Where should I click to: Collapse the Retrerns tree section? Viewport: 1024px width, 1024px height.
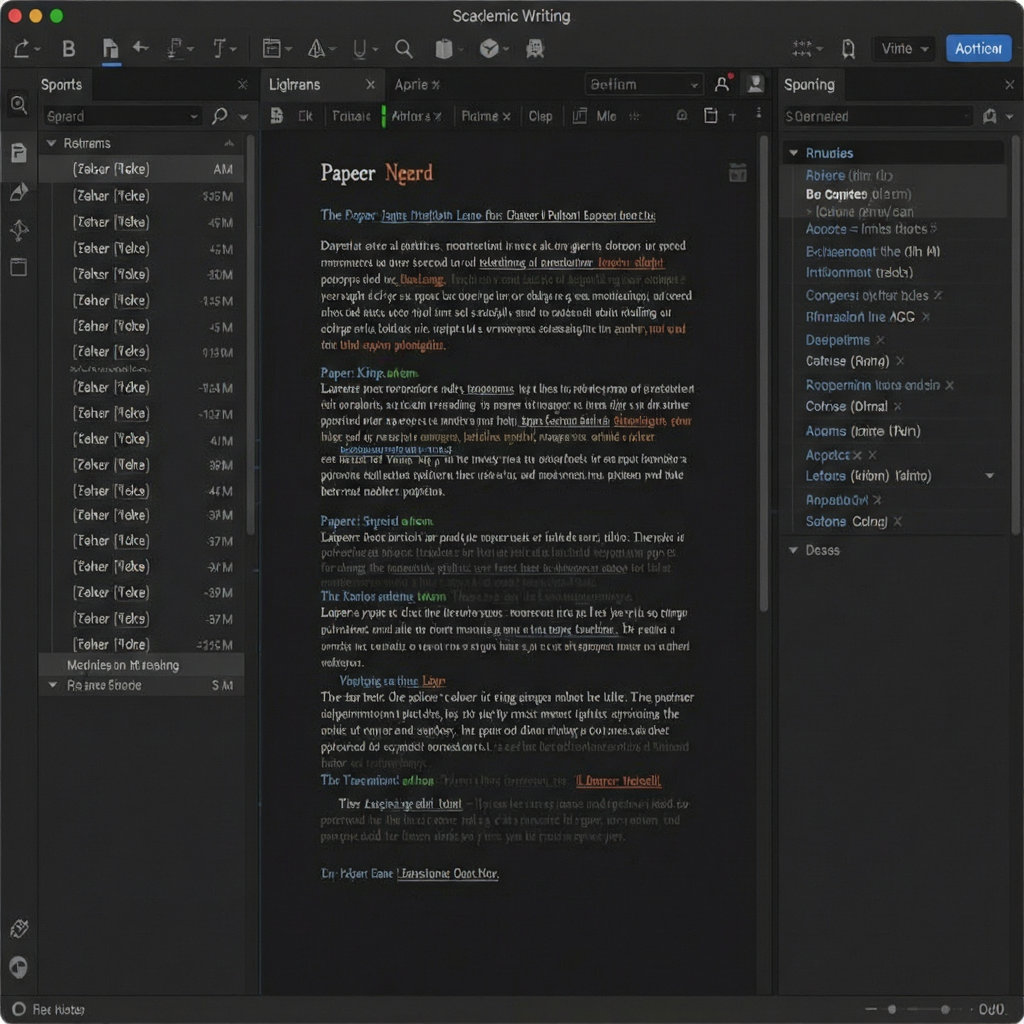[x=52, y=142]
